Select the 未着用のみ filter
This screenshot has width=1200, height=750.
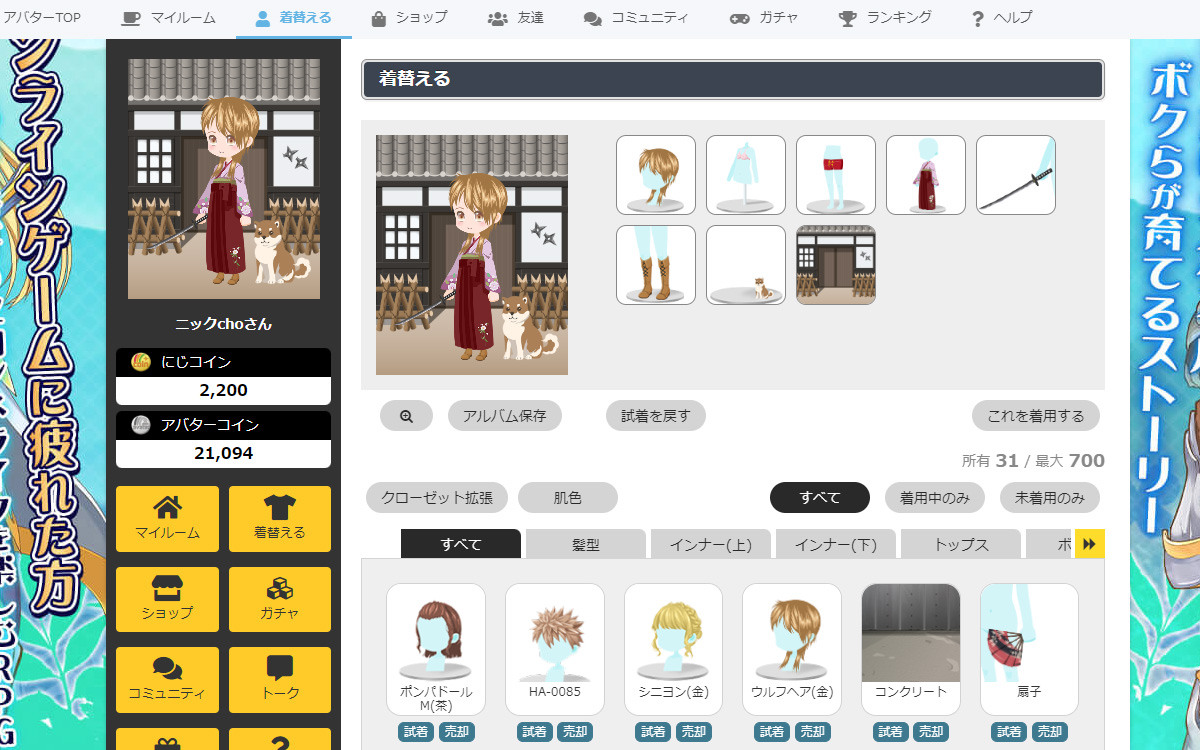pyautogui.click(x=1050, y=497)
